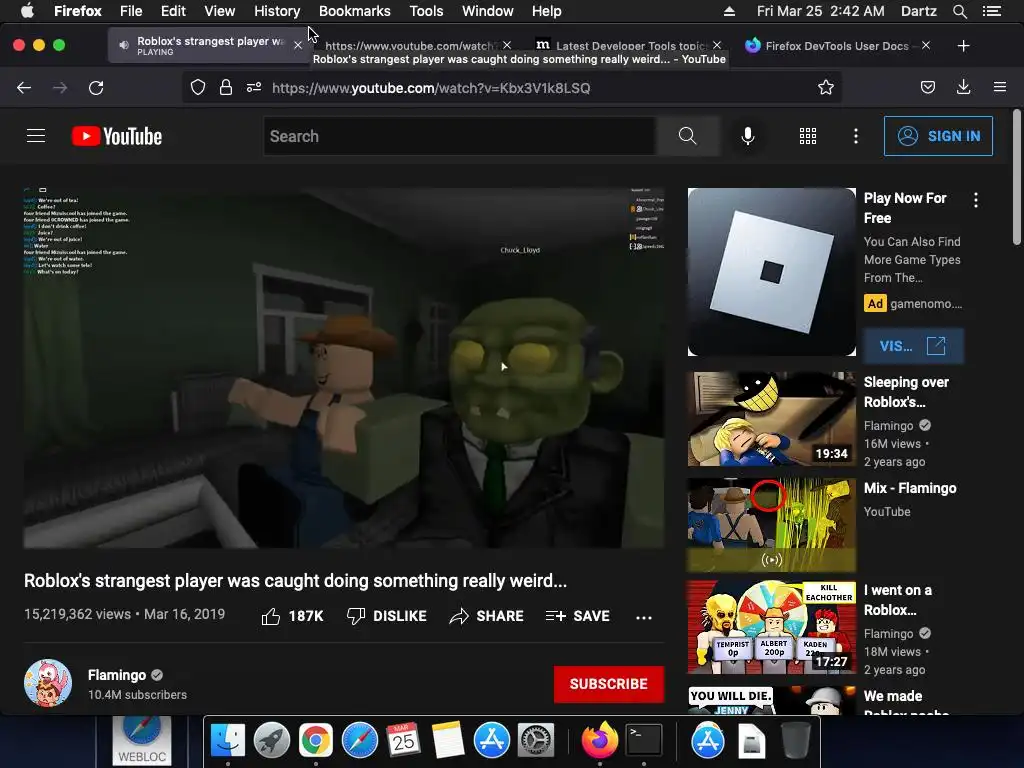Close the Firefox DevTools User Docs tab
1024x768 pixels.
pos(926,45)
